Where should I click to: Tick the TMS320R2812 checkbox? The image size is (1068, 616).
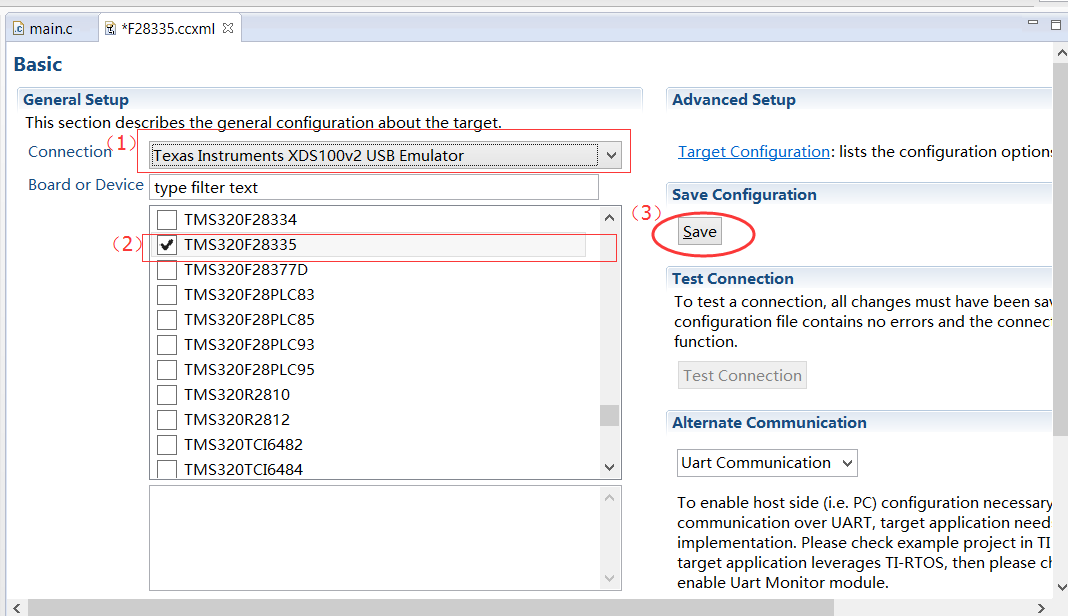click(x=167, y=420)
